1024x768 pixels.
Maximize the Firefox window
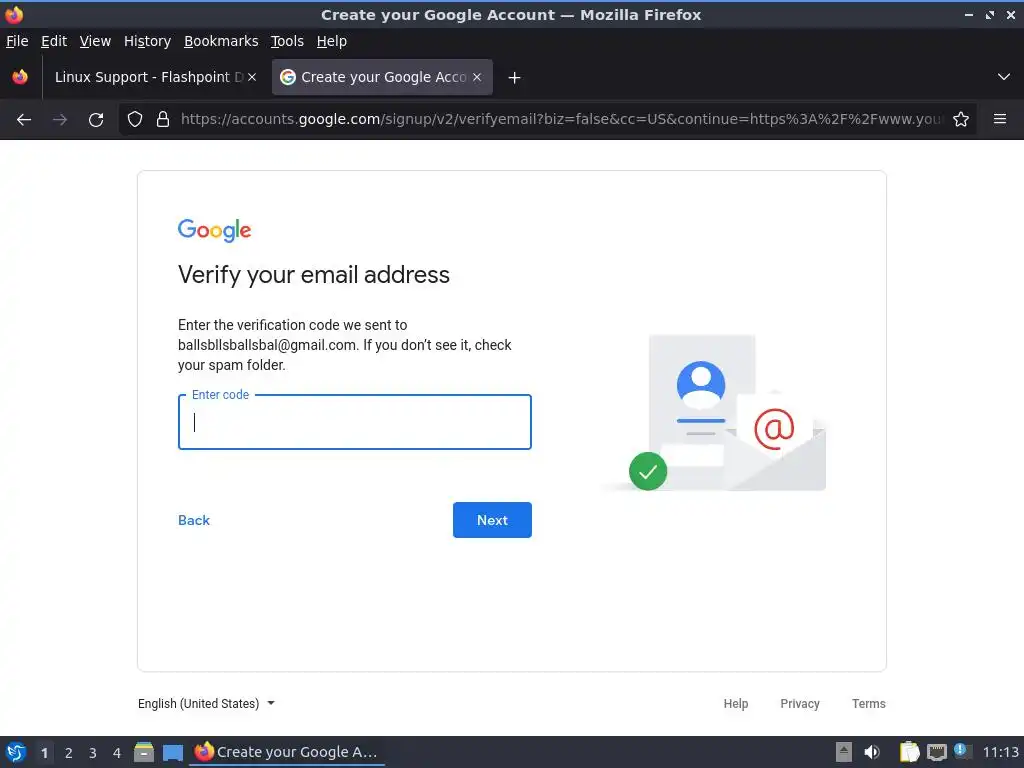point(990,14)
